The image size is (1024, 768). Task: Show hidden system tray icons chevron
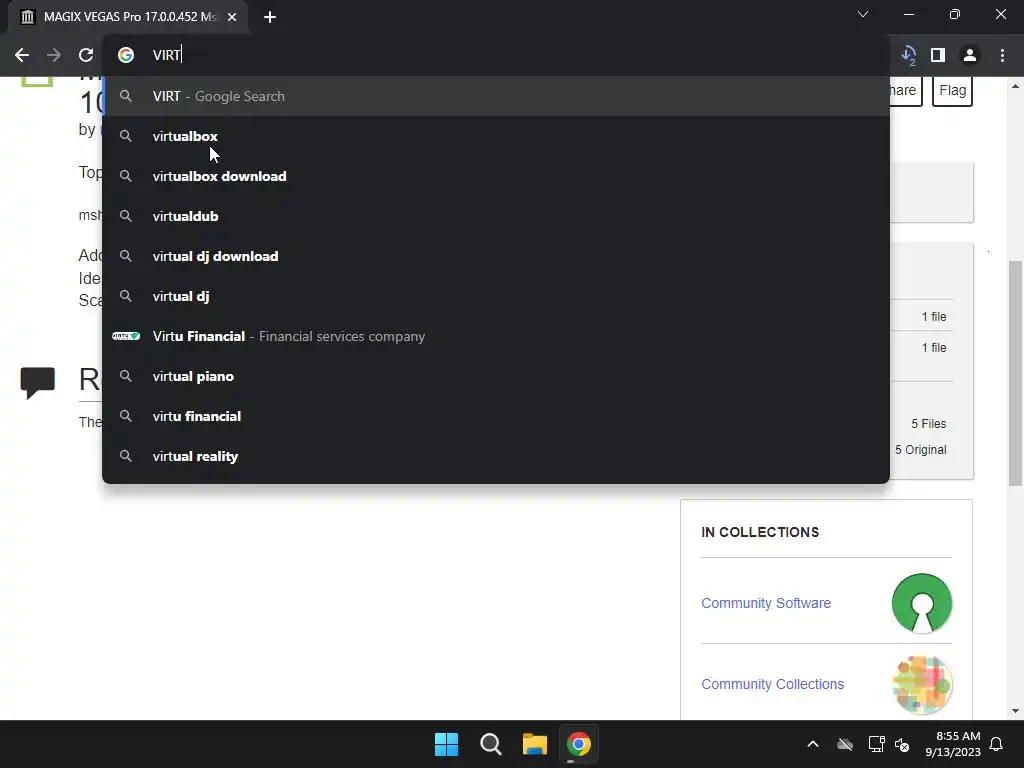point(813,744)
